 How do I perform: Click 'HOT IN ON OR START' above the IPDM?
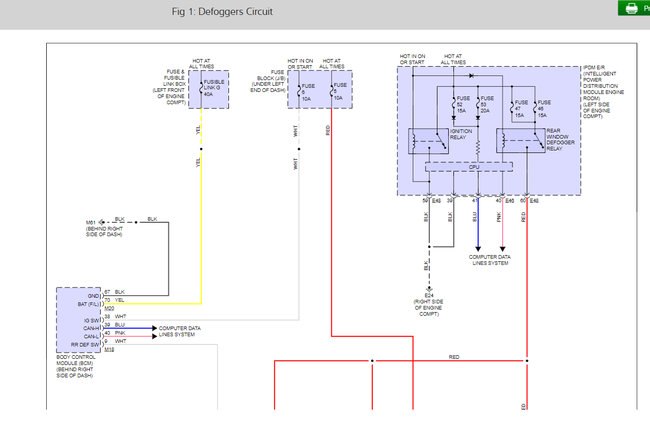[412, 59]
